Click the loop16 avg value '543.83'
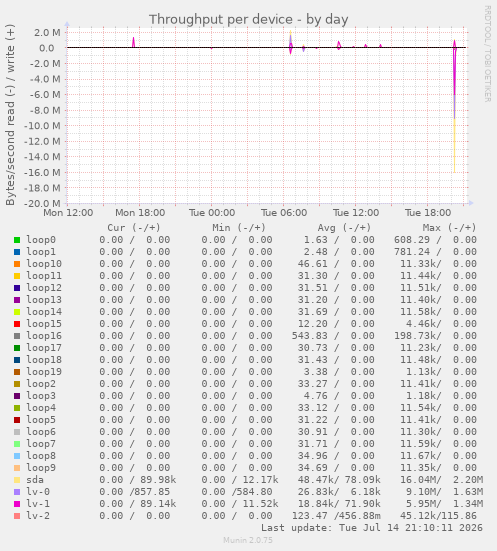Screen dimensions: 497x551 pyautogui.click(x=309, y=336)
